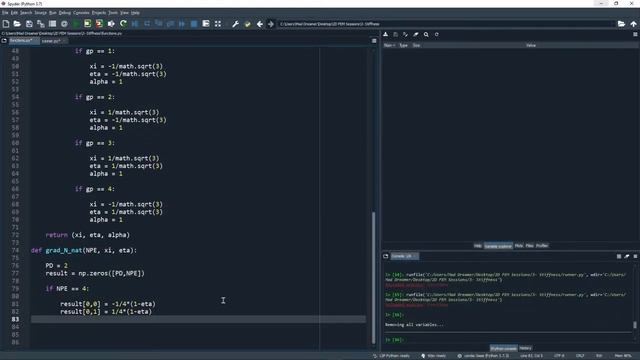
Task: Click the Save all files toolbar icon
Action: point(41,24)
